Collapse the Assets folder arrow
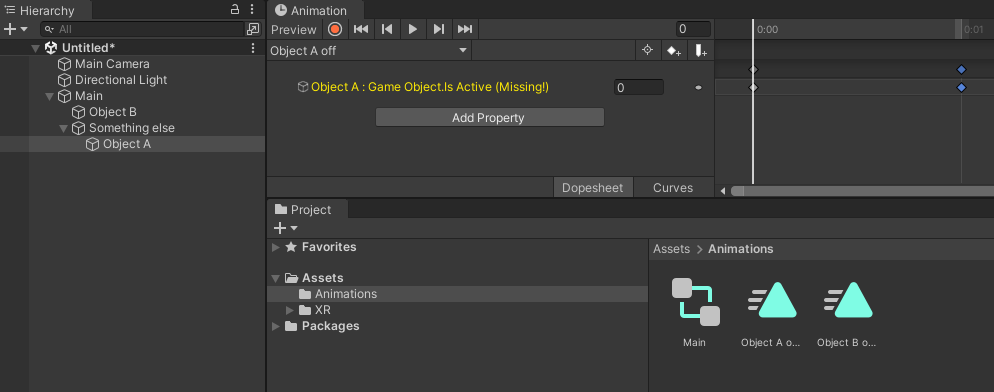The image size is (994, 392). tap(276, 278)
